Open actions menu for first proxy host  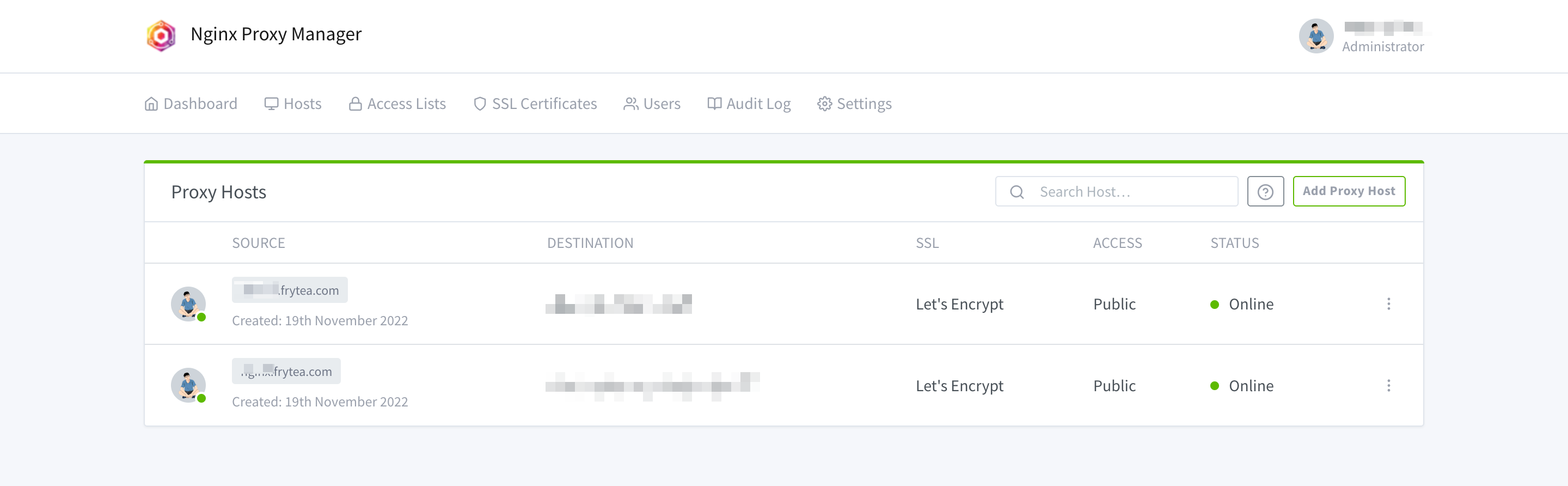tap(1388, 304)
